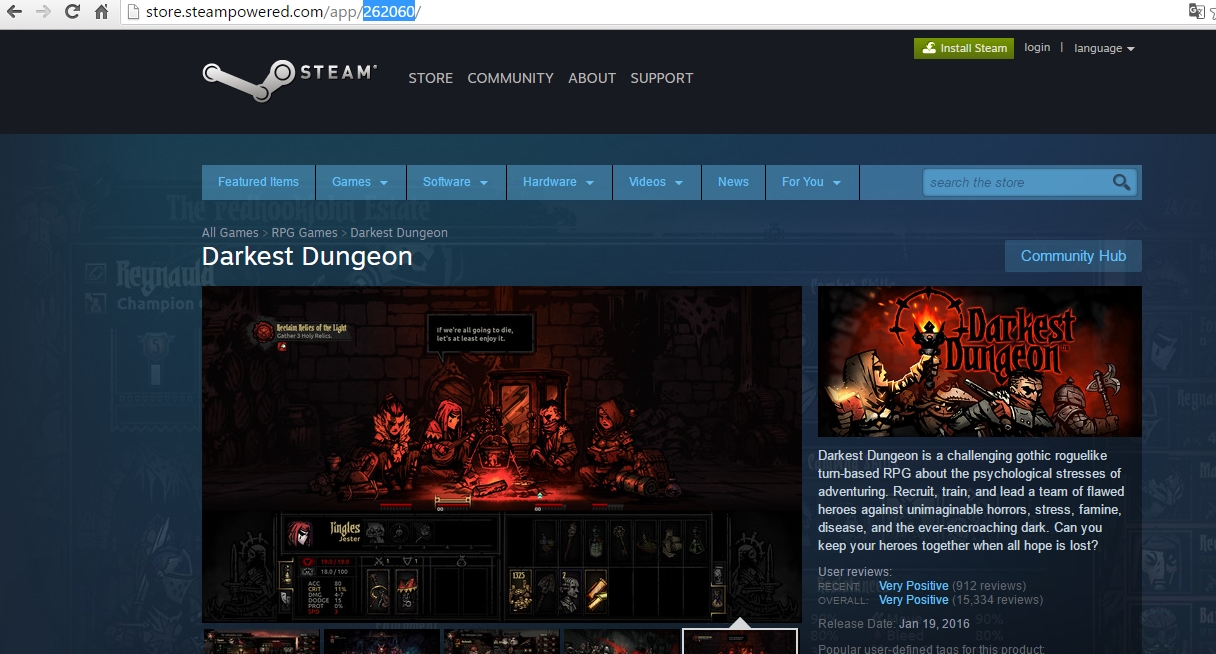The image size is (1216, 654).
Task: Open COMMUNITY in top navigation
Action: pos(510,78)
